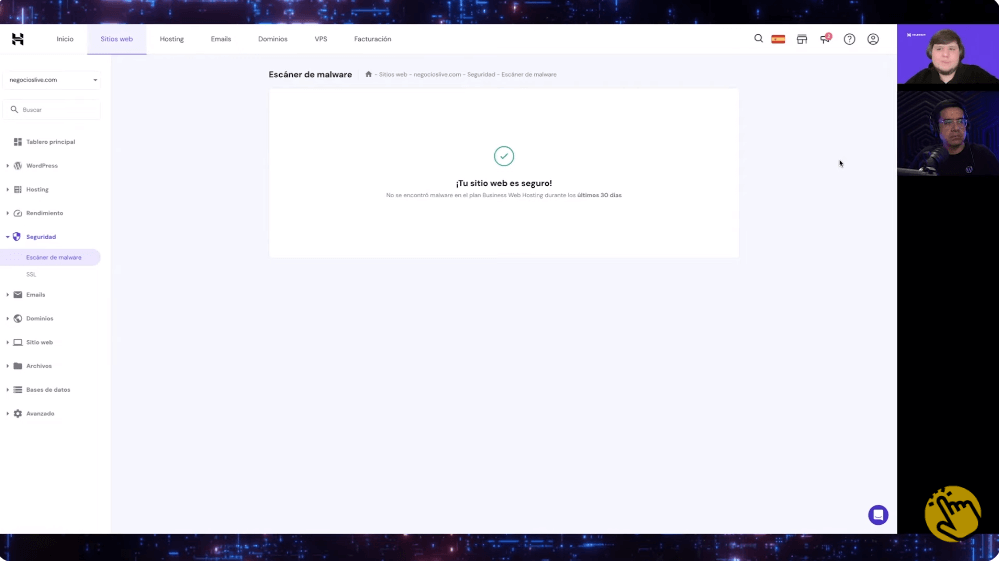Focus the Buscar sidebar search field
Screen dimensions: 999x561
pyautogui.click(x=52, y=110)
